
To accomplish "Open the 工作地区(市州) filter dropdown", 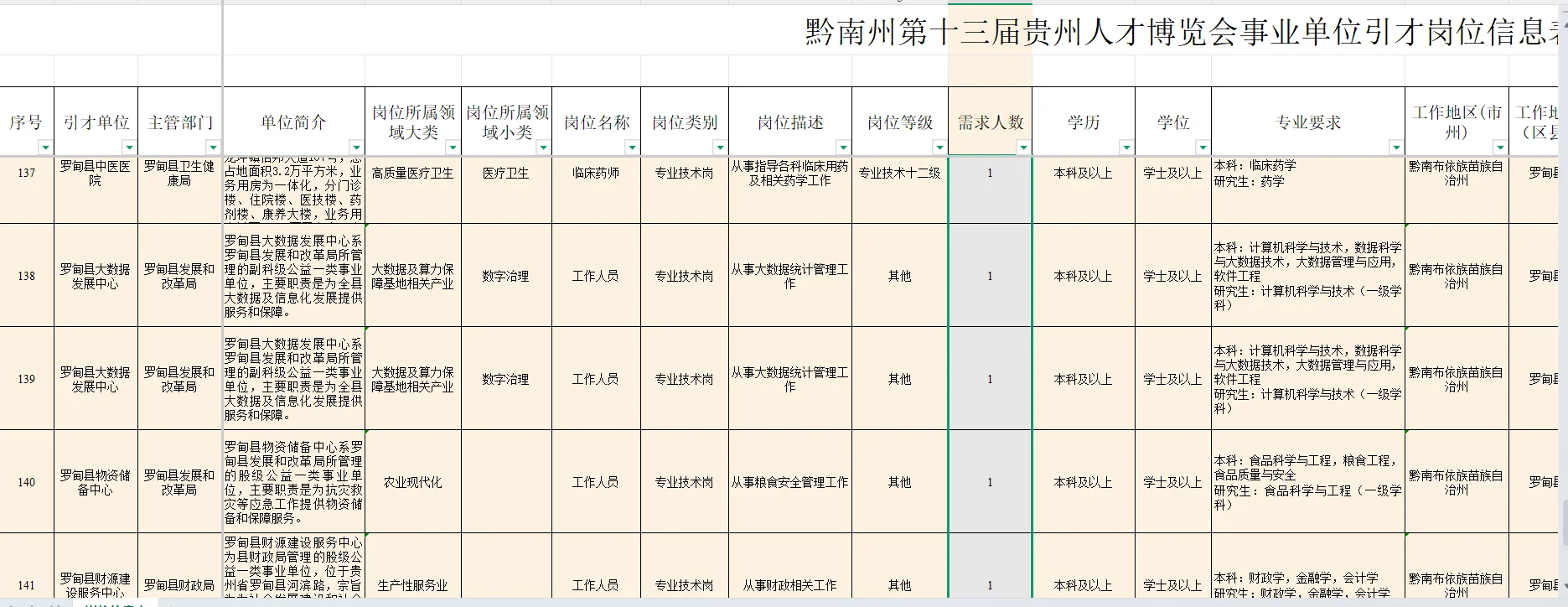I will tap(1500, 148).
